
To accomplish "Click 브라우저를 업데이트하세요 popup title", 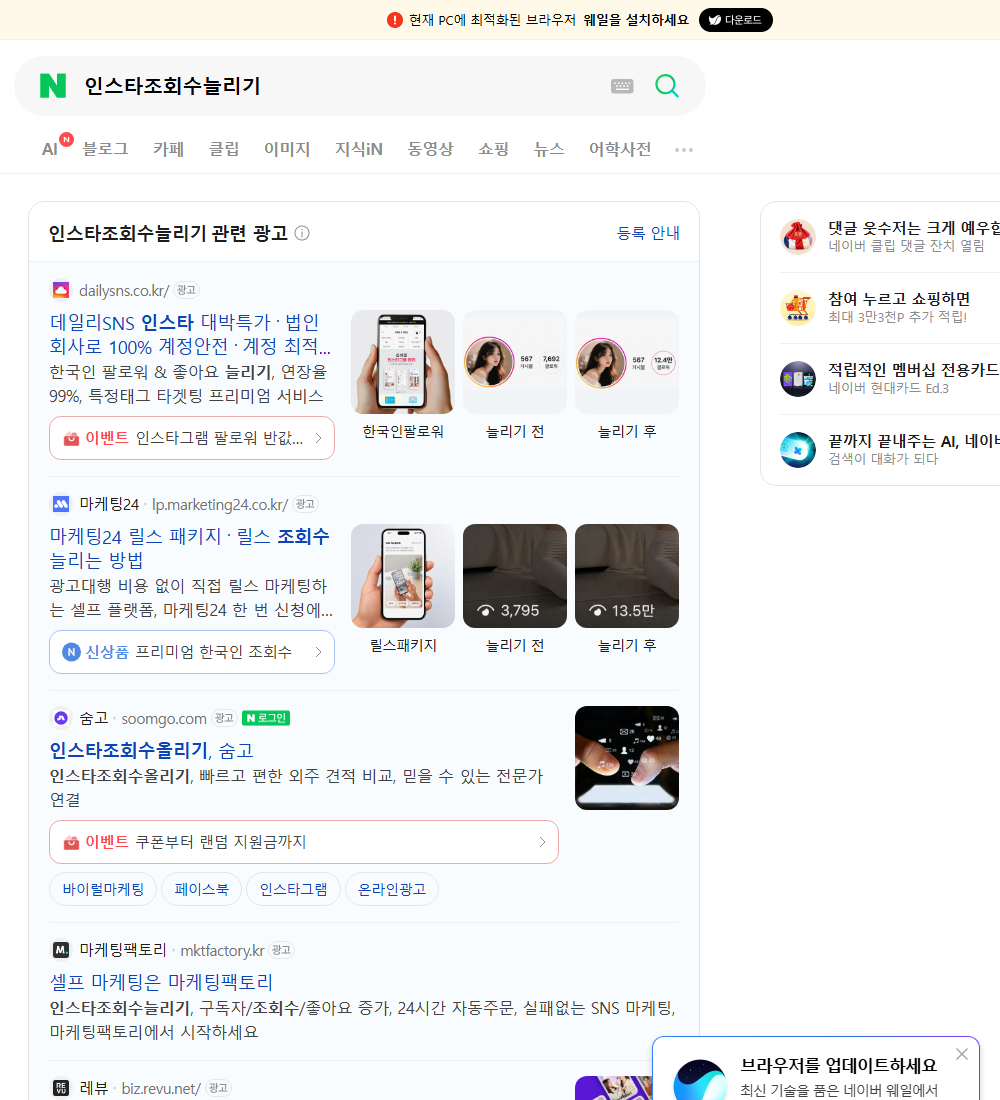I will click(839, 1065).
